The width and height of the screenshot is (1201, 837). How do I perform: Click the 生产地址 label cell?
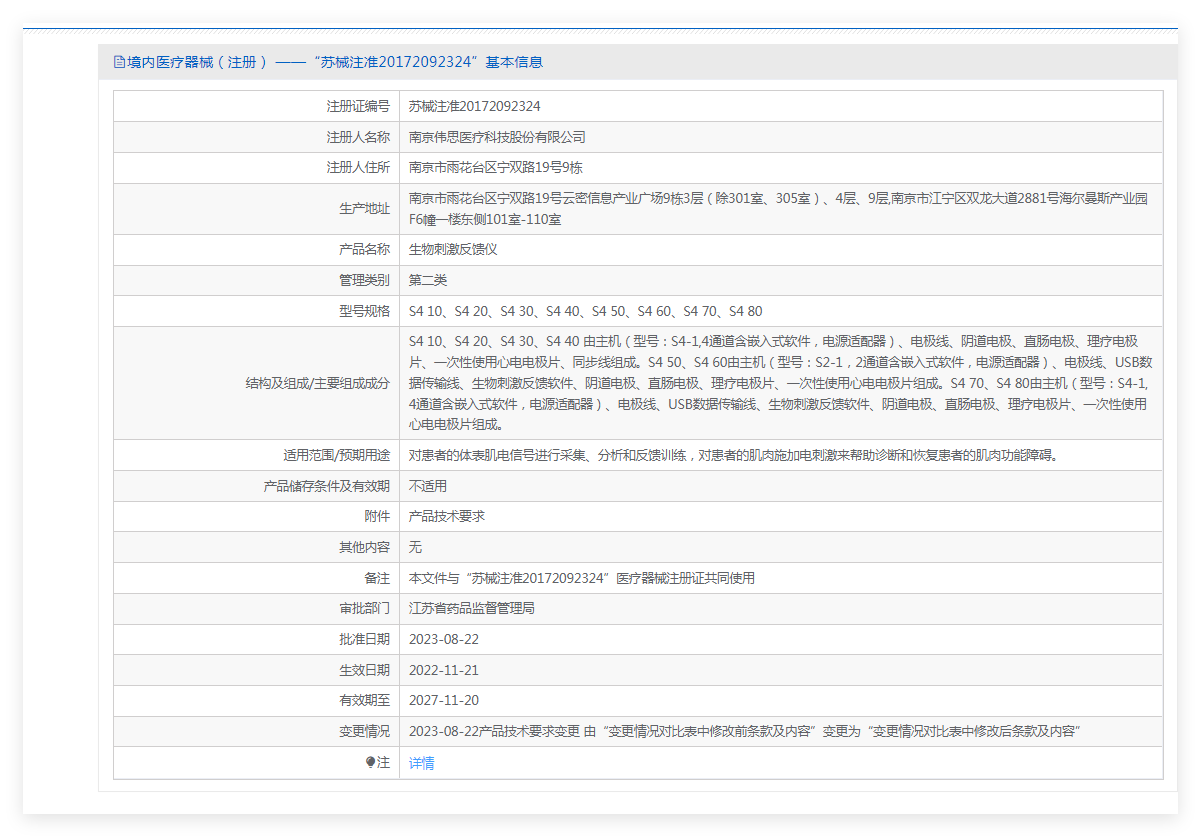(256, 209)
